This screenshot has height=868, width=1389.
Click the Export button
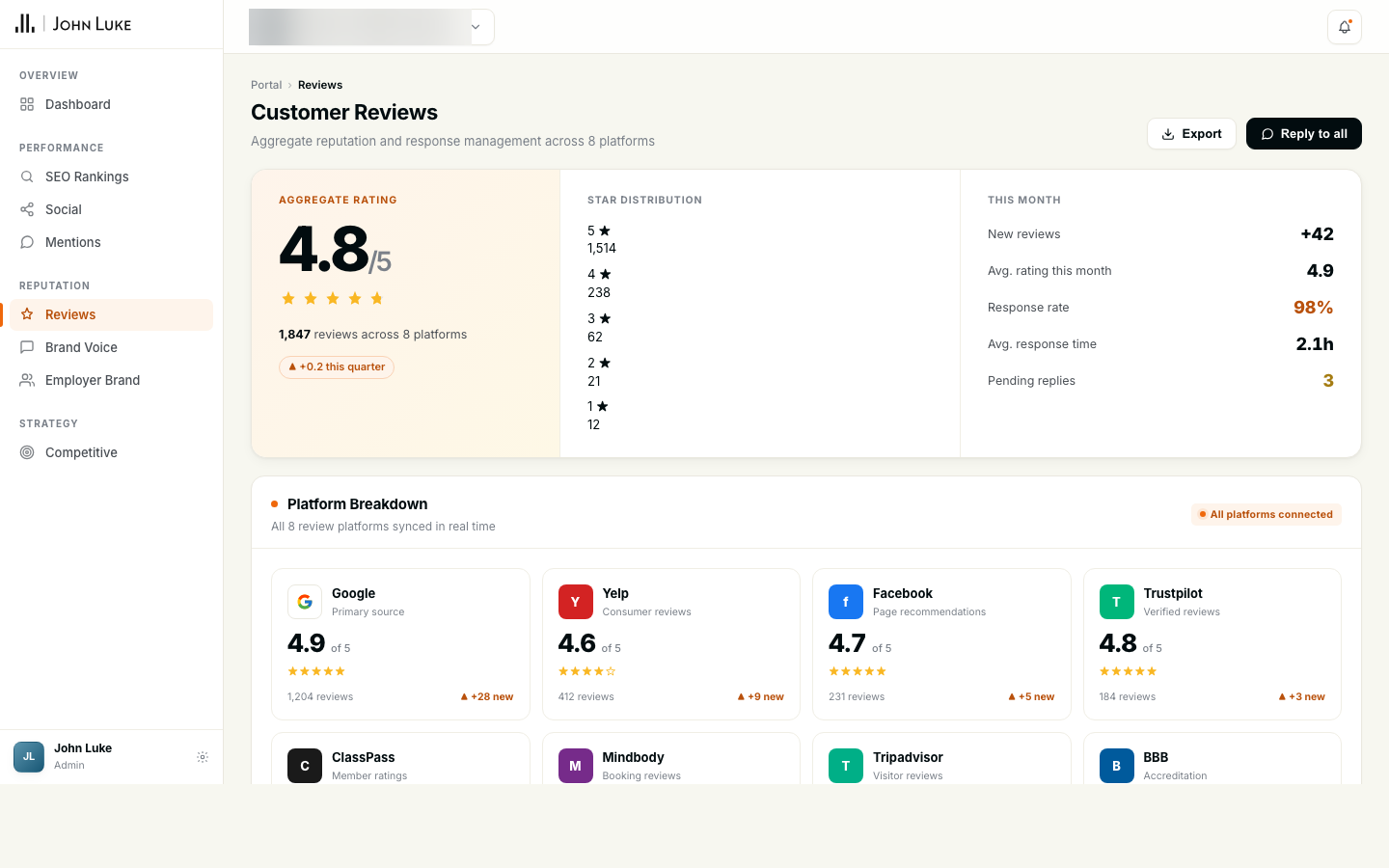(x=1191, y=134)
